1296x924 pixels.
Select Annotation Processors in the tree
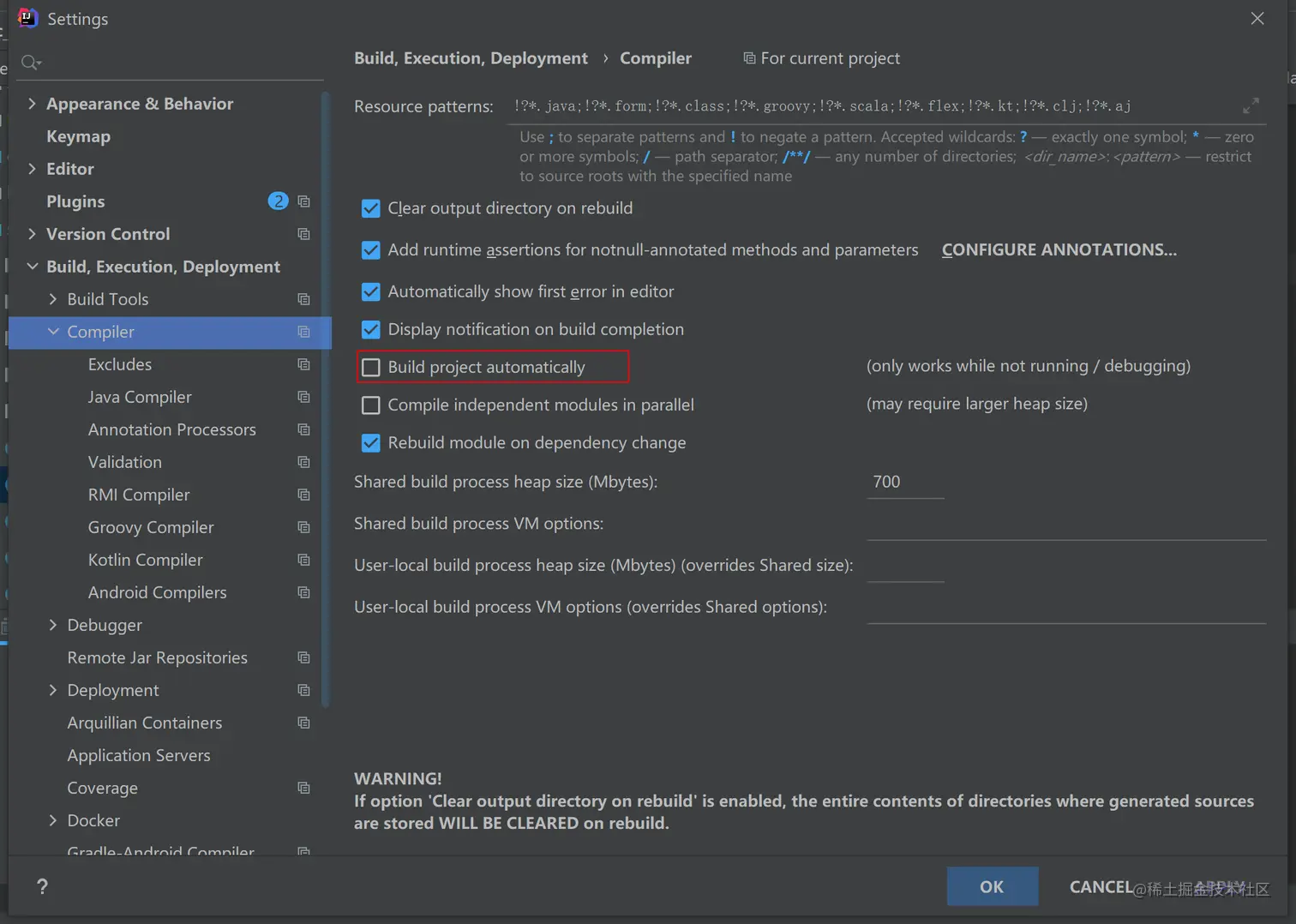tap(171, 429)
